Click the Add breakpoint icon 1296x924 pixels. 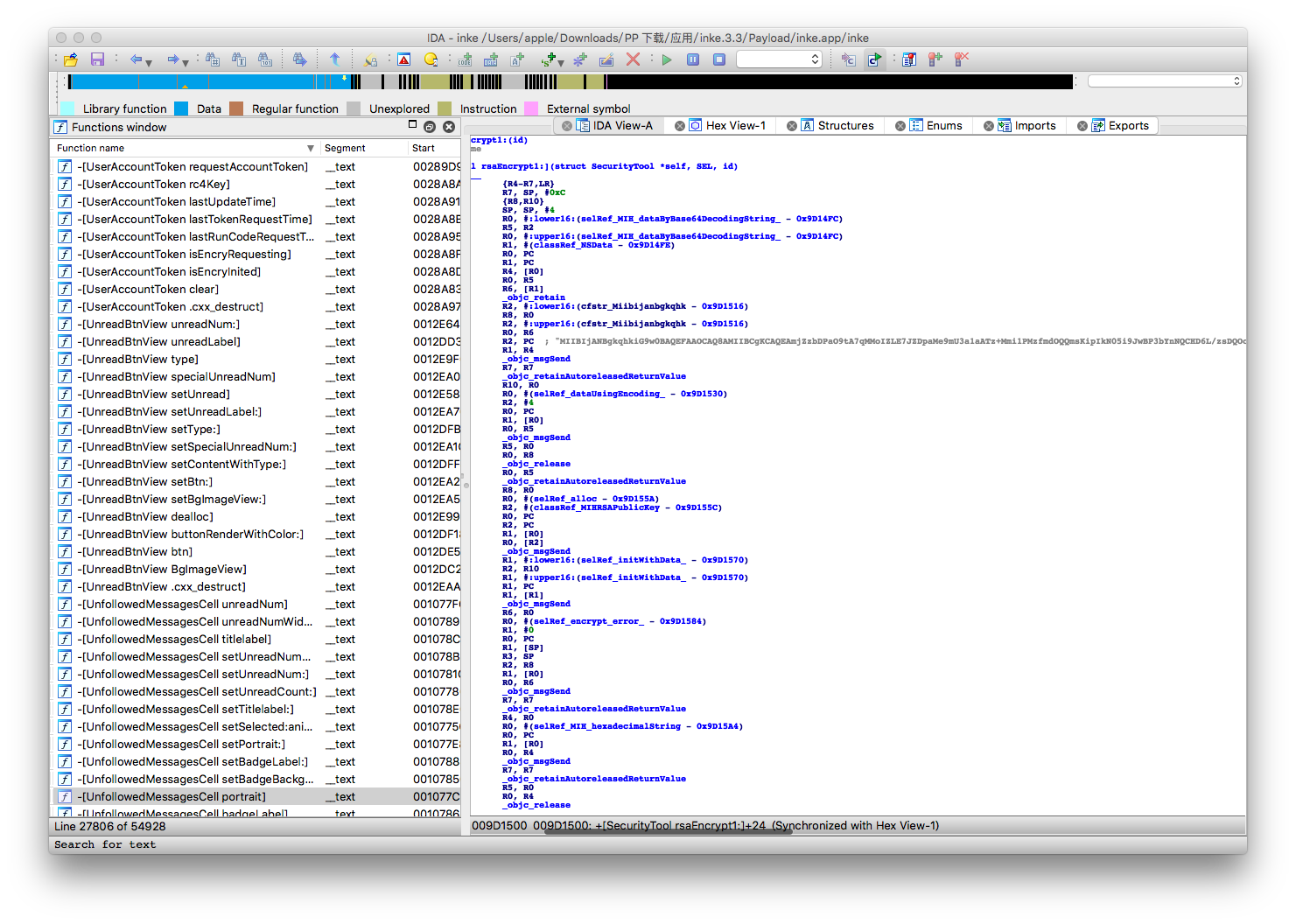[935, 59]
